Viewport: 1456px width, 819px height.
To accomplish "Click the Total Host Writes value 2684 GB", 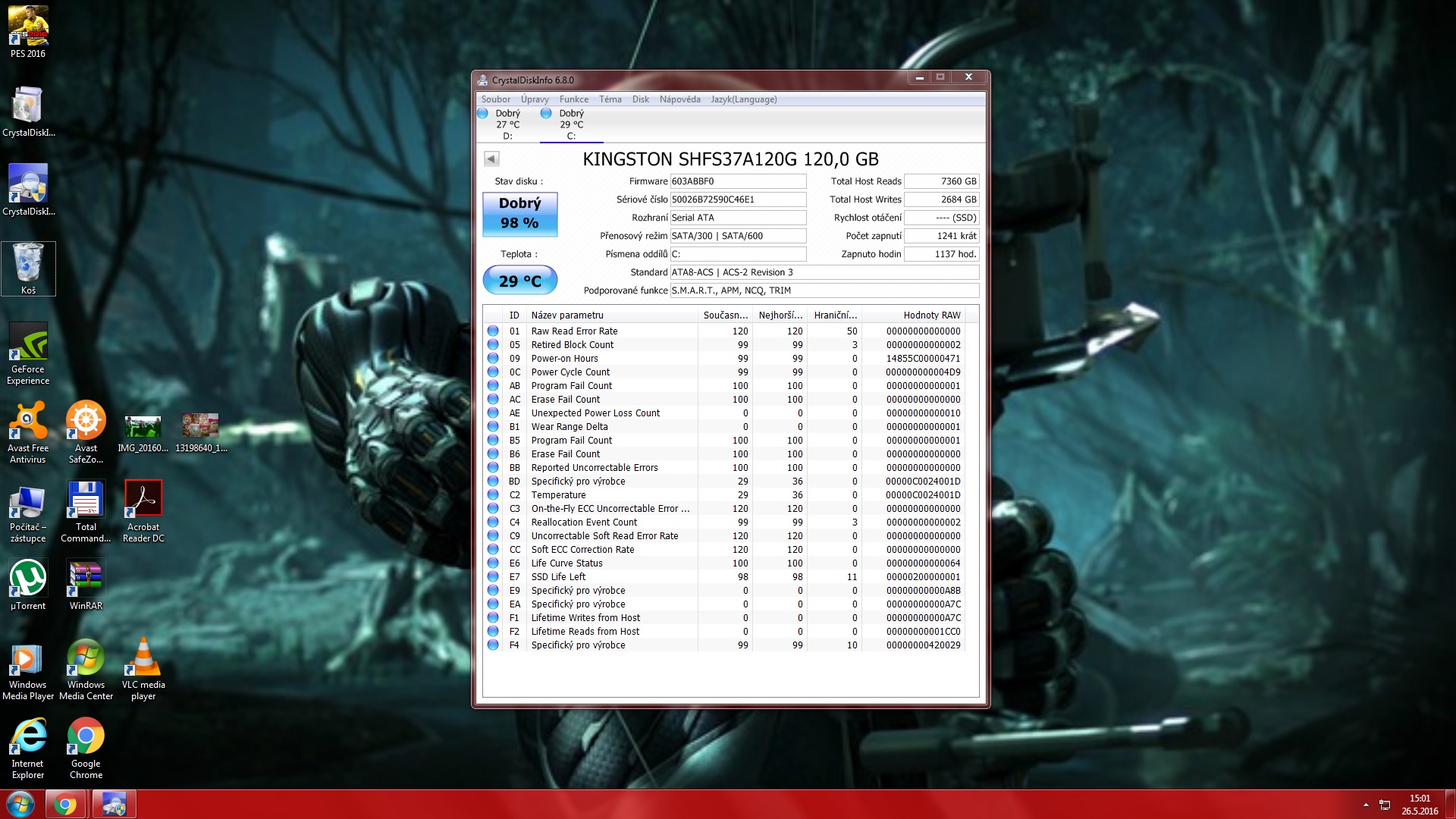I will click(x=942, y=199).
